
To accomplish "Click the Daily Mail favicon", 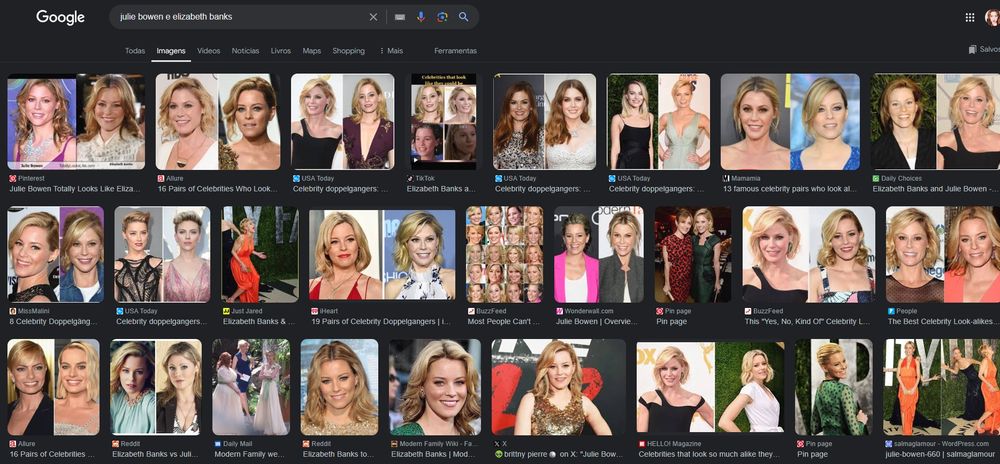I will (217, 444).
